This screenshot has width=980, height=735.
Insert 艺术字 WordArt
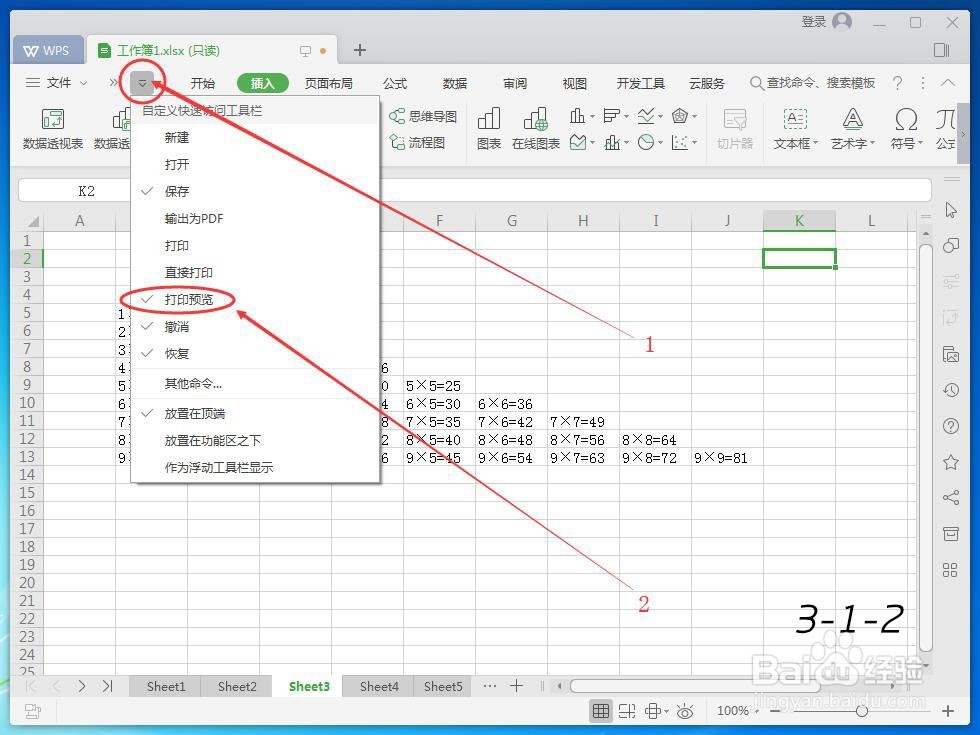point(852,130)
